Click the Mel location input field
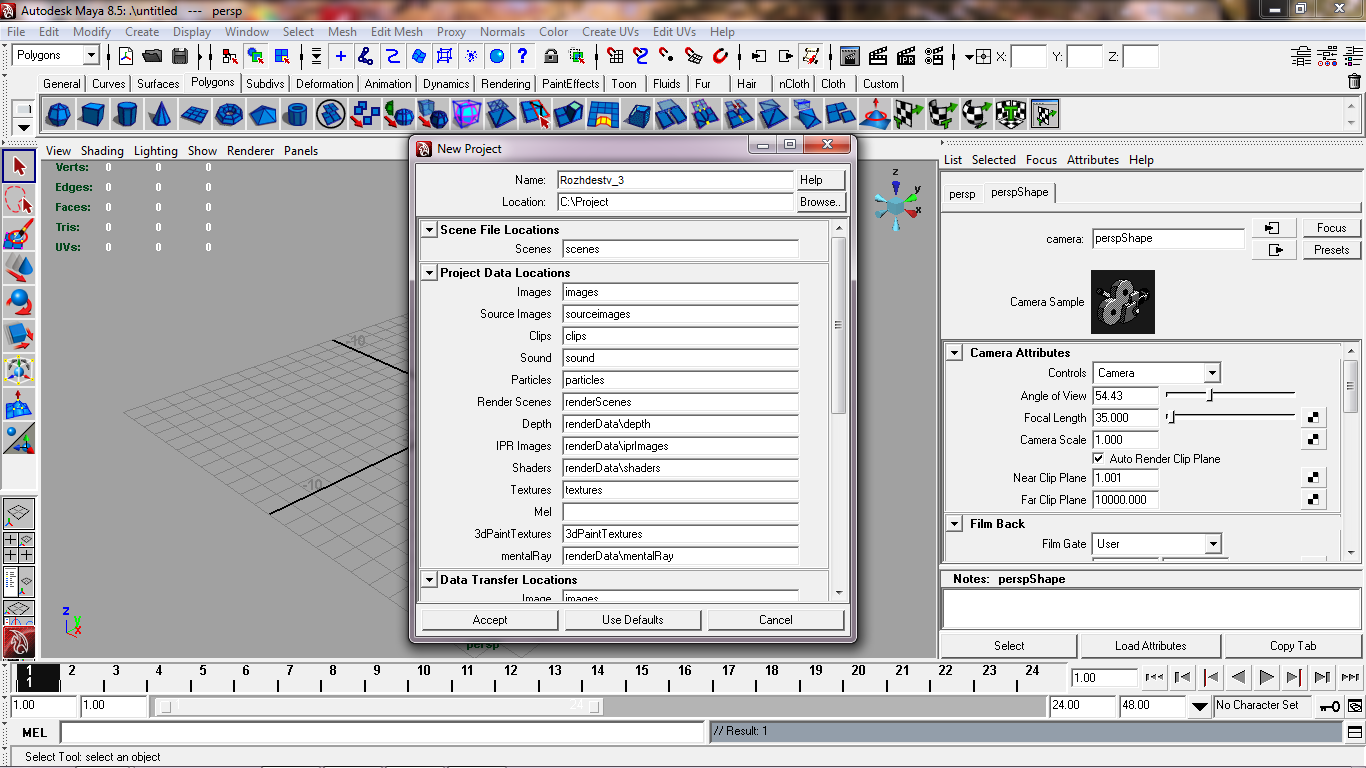This screenshot has height=768, width=1366. (680, 512)
